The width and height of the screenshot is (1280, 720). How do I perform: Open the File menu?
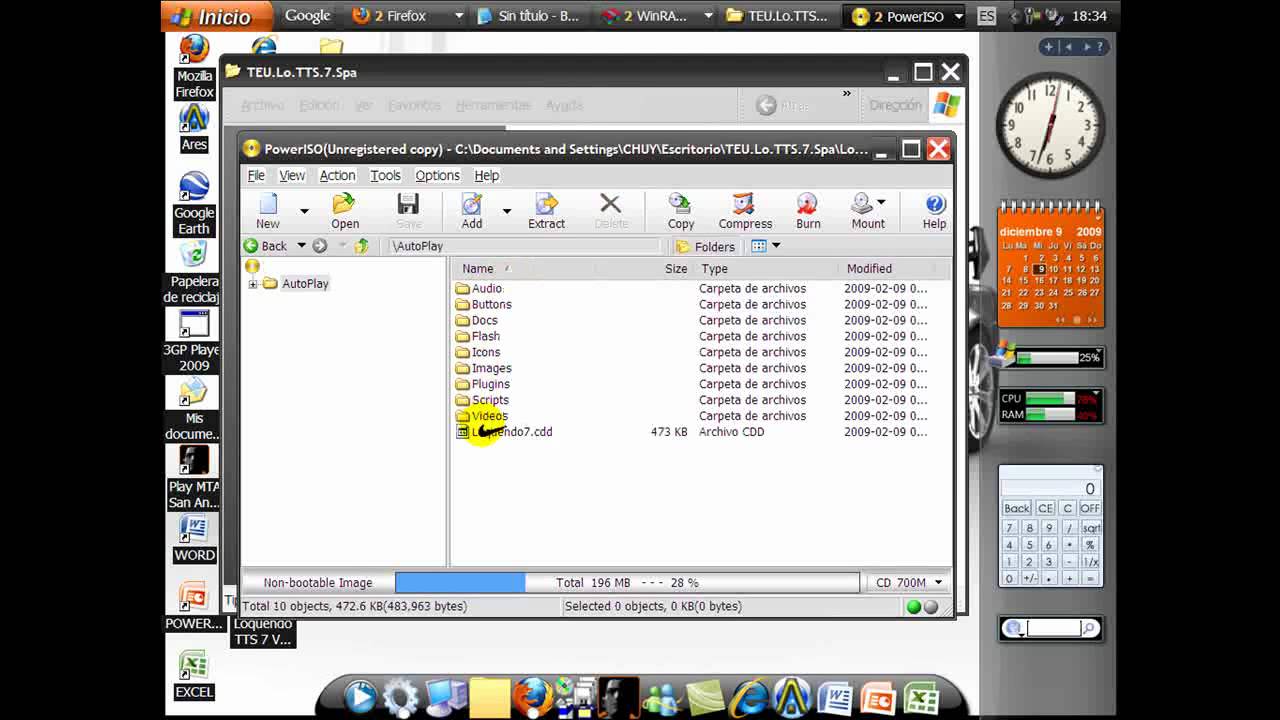point(256,175)
